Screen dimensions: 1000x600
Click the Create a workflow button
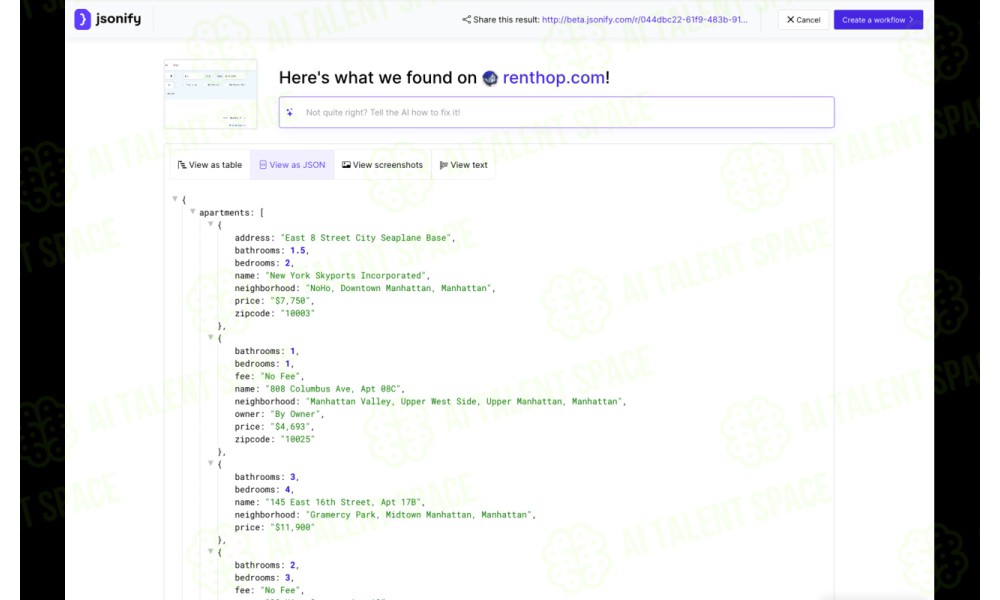click(878, 20)
